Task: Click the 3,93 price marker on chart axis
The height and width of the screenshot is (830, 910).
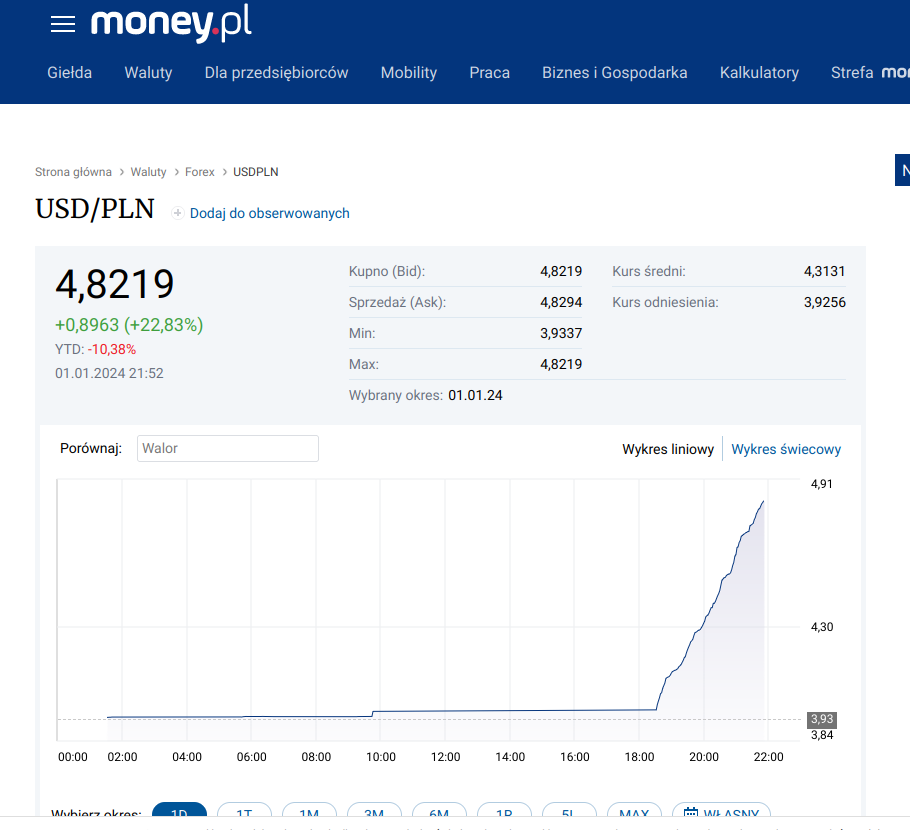Action: pyautogui.click(x=821, y=719)
